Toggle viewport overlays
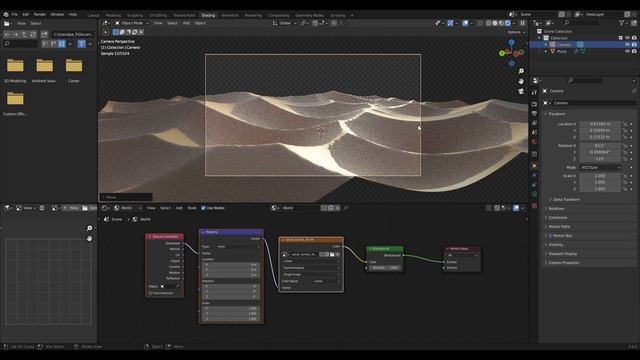The image size is (640, 360). (465, 23)
